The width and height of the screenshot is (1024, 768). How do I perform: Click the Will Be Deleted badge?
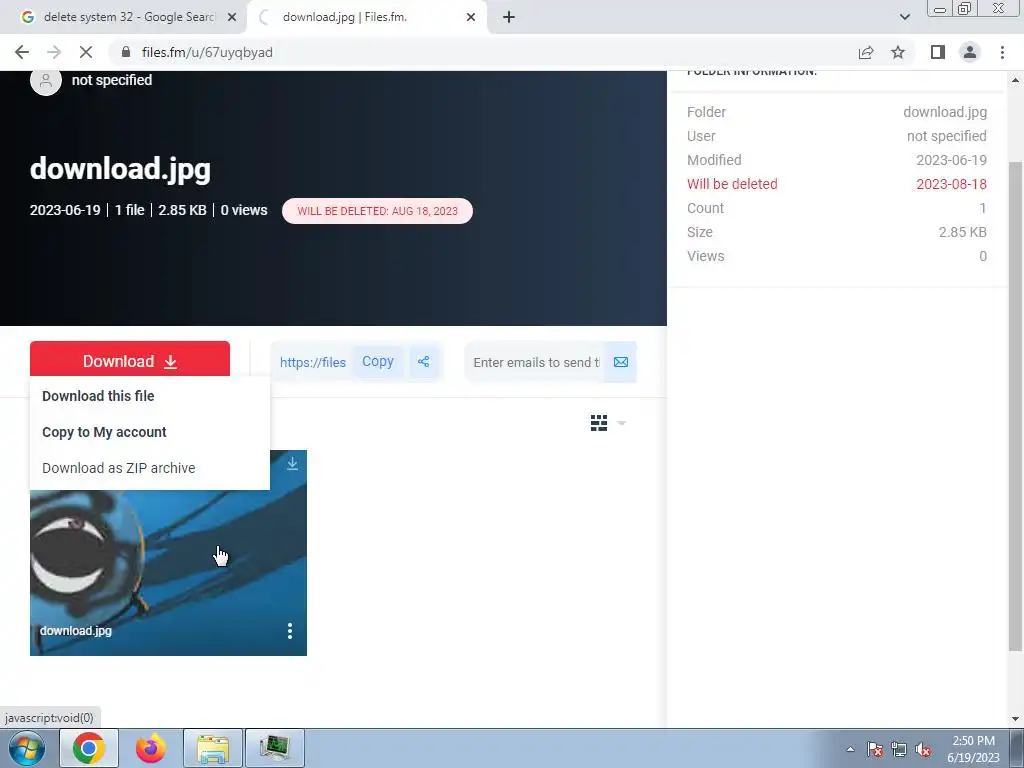377,211
